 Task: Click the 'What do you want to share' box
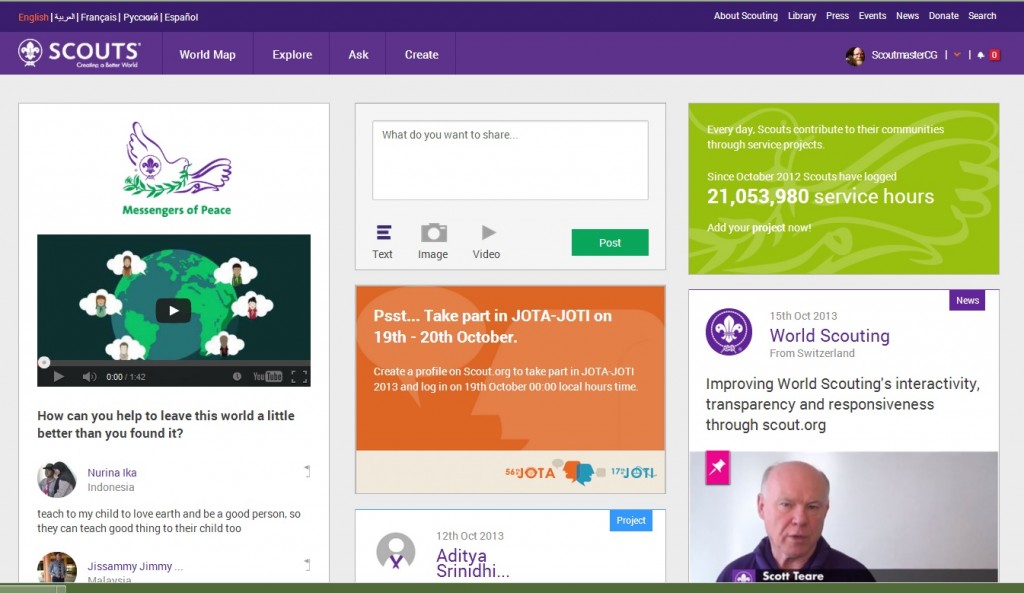point(510,160)
